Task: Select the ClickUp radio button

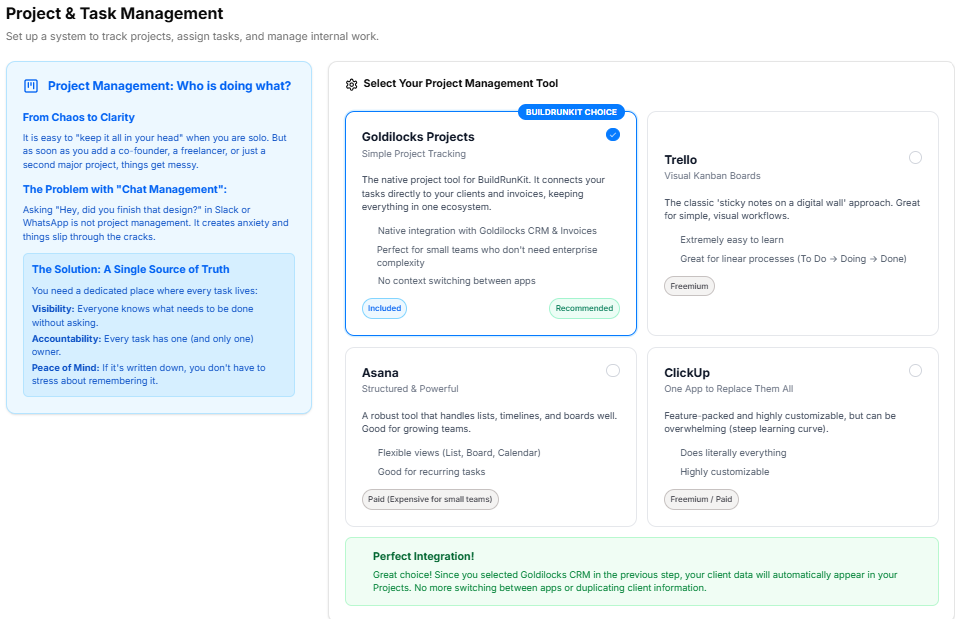Action: click(915, 370)
